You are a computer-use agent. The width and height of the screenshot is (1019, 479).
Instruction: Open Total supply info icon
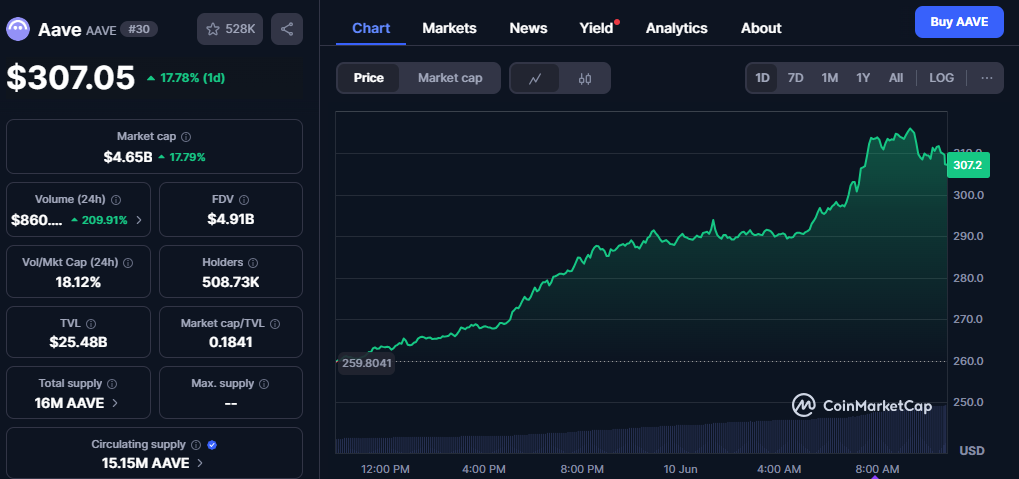tap(112, 383)
